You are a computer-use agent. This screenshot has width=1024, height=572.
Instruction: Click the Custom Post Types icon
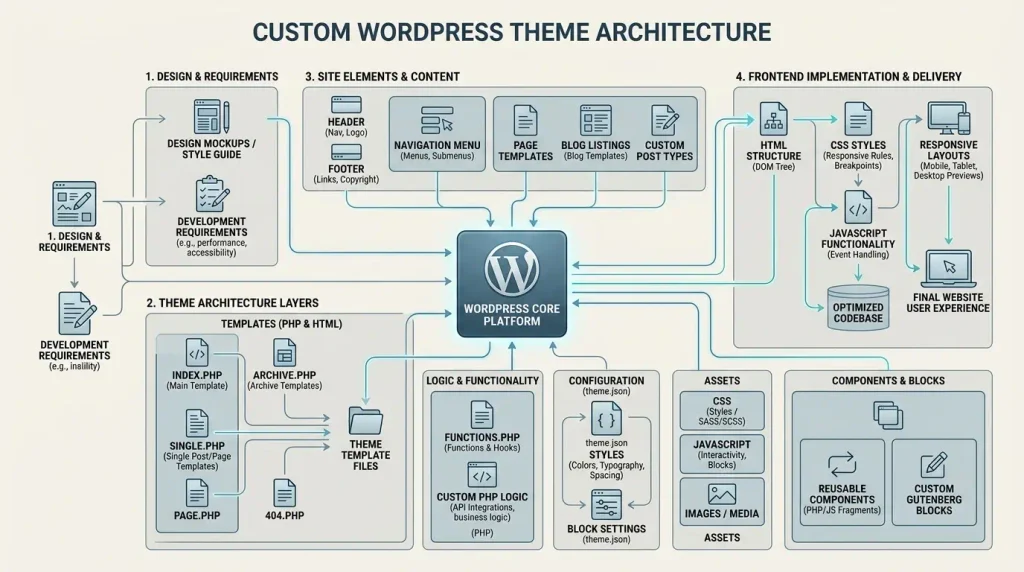point(665,121)
